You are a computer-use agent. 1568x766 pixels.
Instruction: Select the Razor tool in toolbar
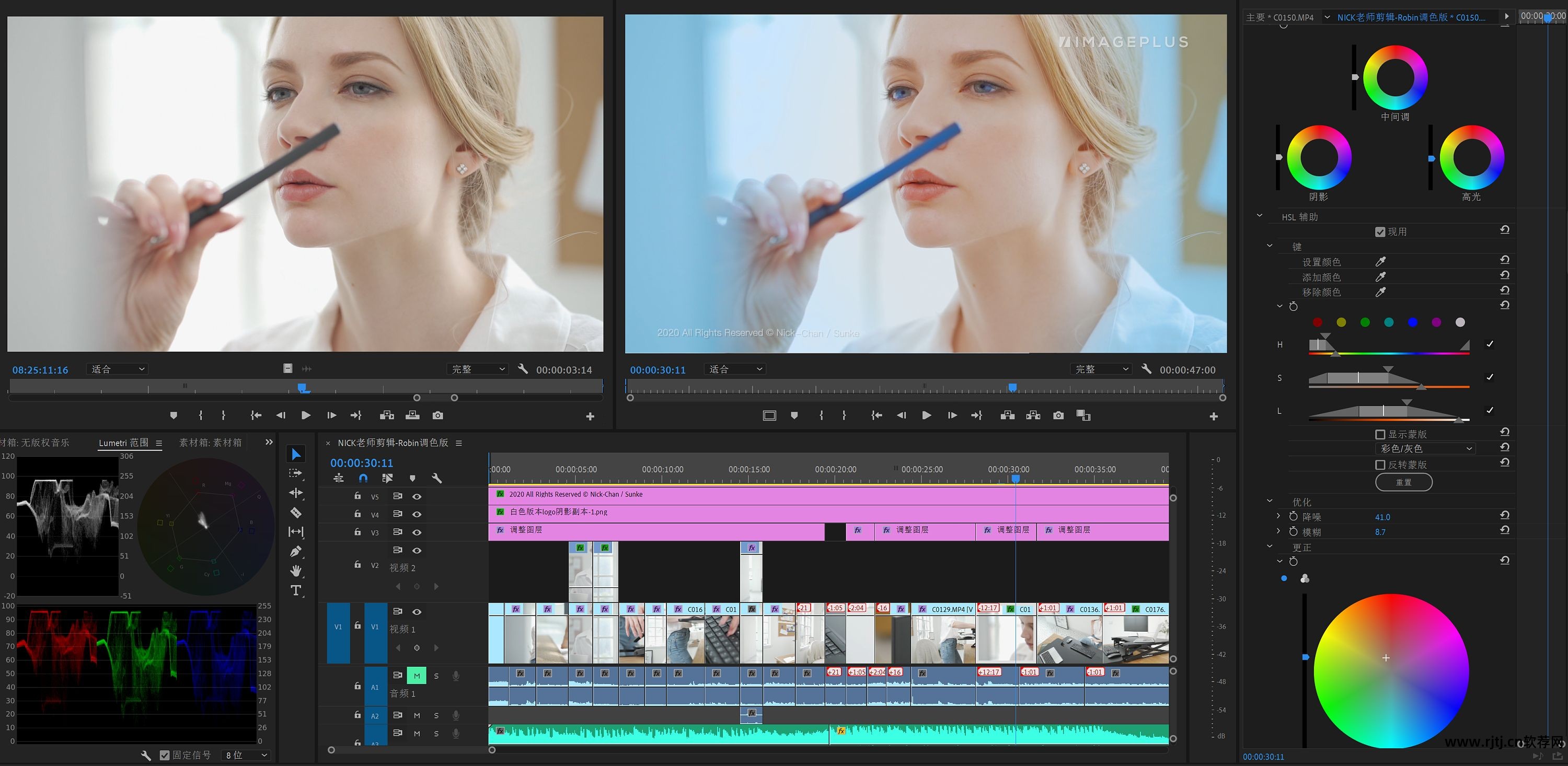click(x=296, y=512)
